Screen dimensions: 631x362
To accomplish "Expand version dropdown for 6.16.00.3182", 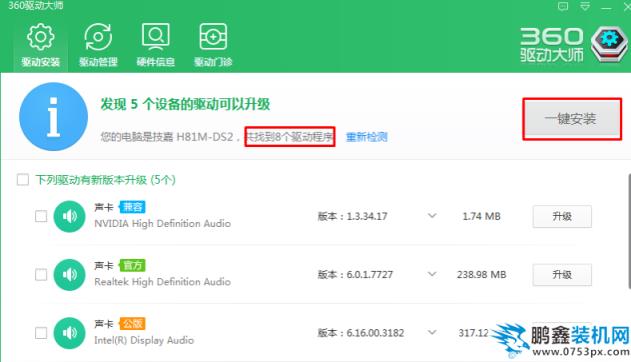I will pos(432,333).
